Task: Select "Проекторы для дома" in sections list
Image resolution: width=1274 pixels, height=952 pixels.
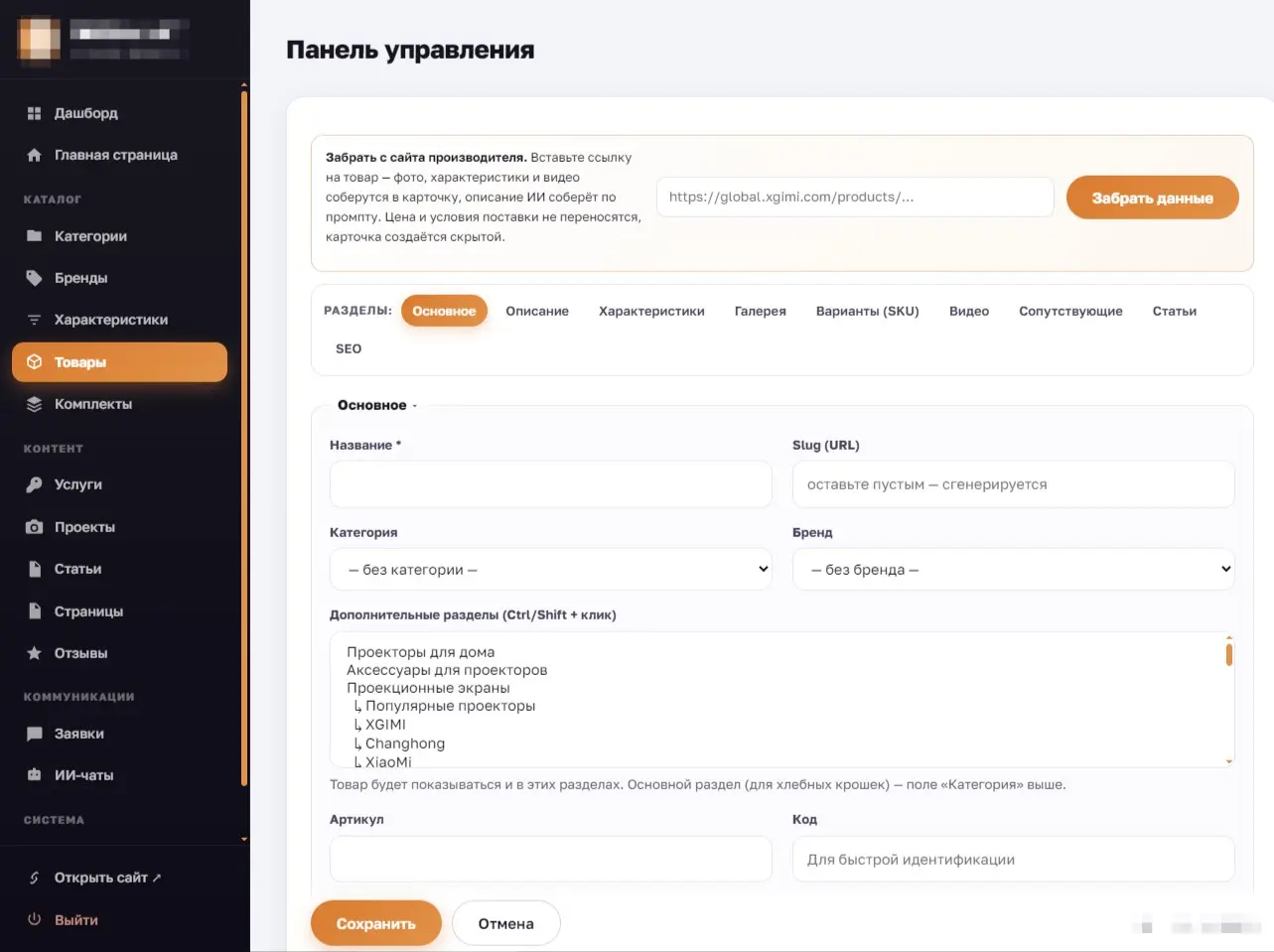Action: click(420, 652)
